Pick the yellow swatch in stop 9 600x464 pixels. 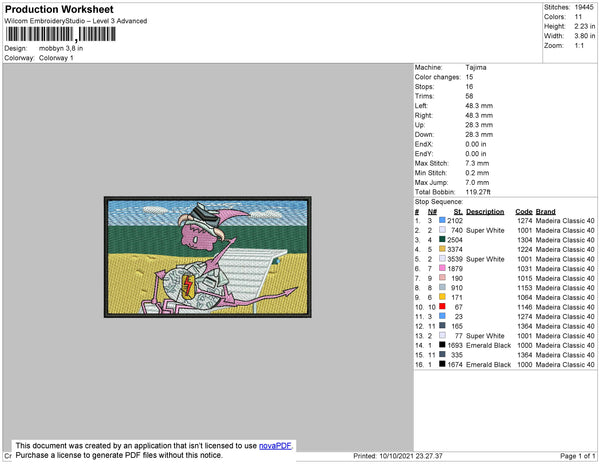point(442,297)
